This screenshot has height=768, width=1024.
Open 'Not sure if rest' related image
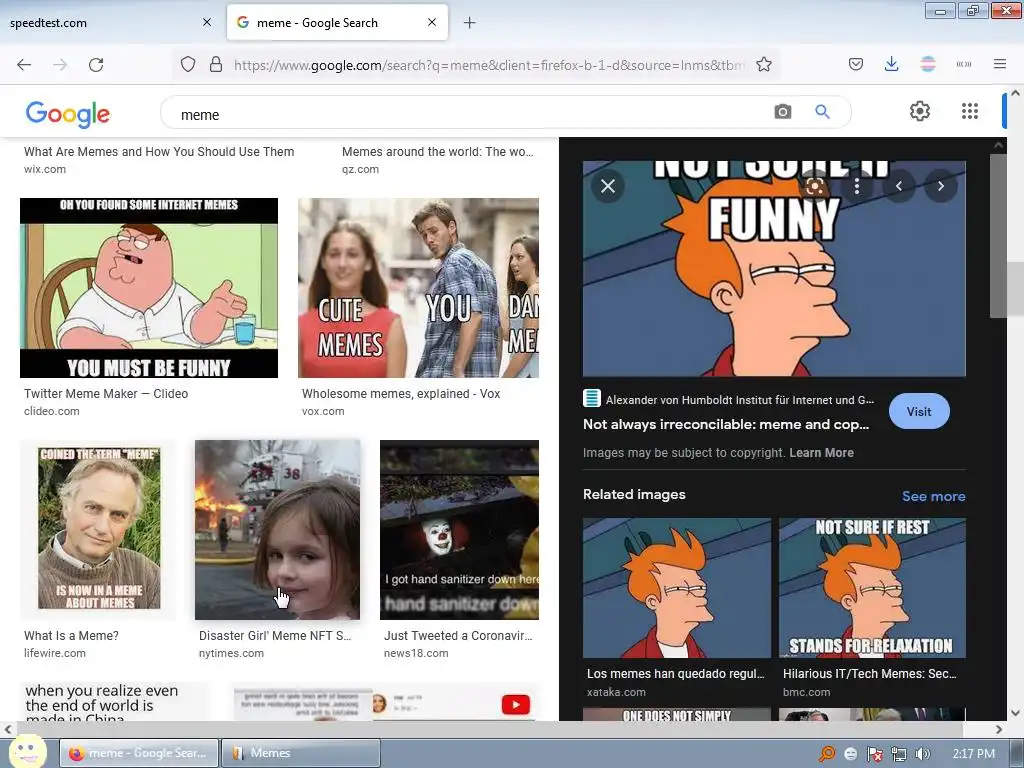tap(872, 588)
